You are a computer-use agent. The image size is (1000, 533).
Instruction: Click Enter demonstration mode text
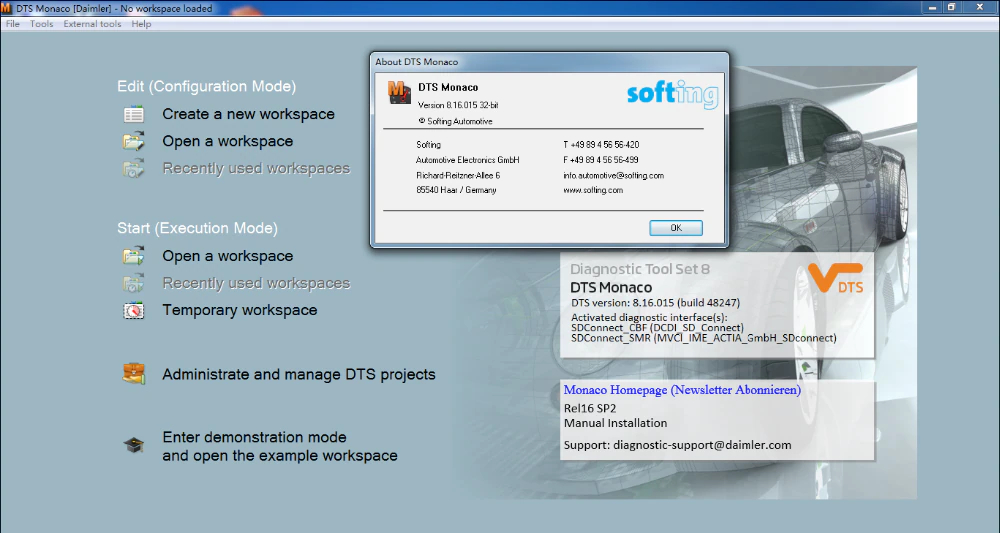pos(254,437)
